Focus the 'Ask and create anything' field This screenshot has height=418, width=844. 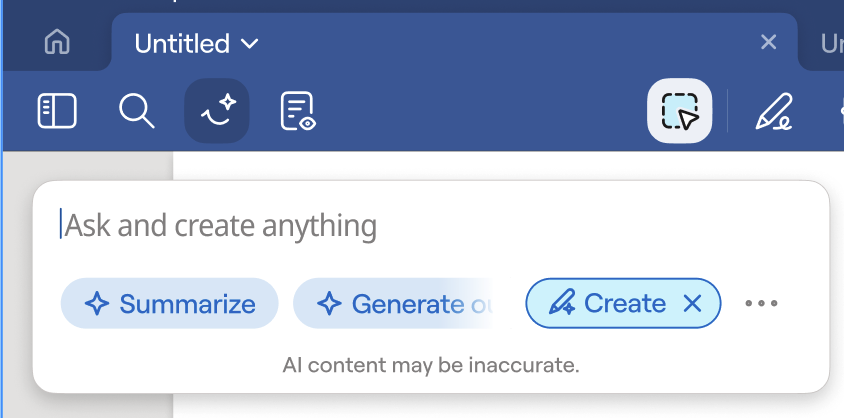(x=400, y=225)
